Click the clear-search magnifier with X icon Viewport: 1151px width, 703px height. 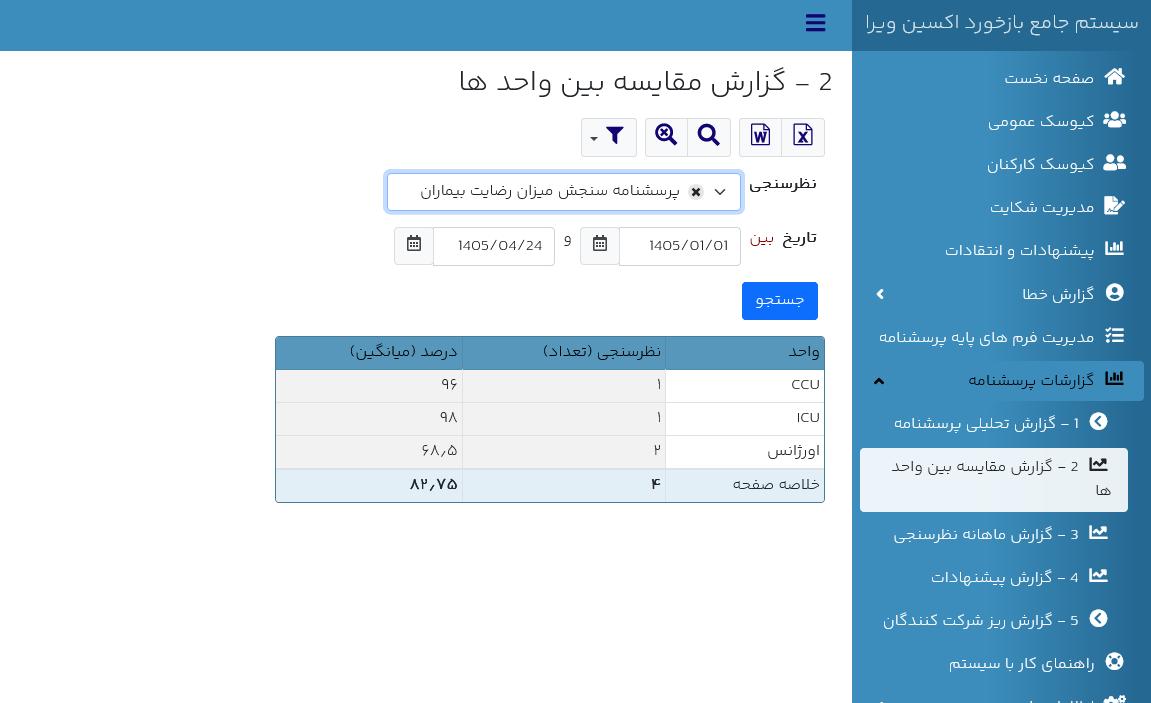click(666, 136)
